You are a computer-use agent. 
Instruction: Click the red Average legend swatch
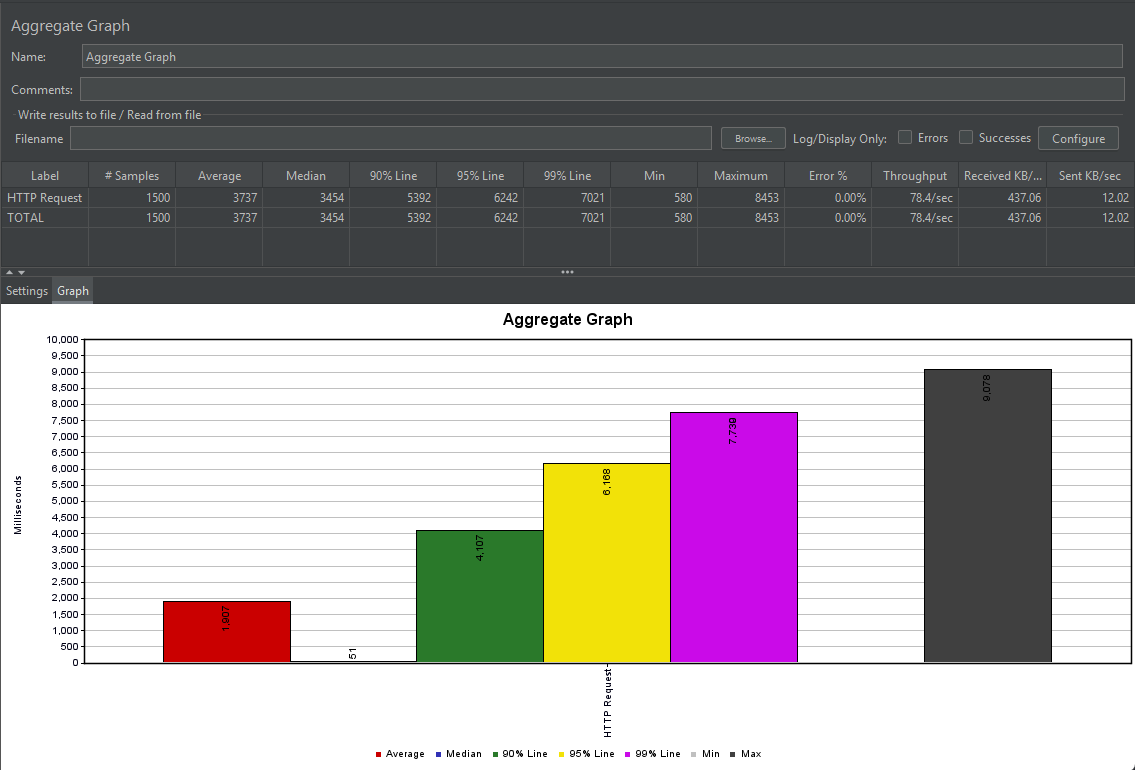point(378,755)
